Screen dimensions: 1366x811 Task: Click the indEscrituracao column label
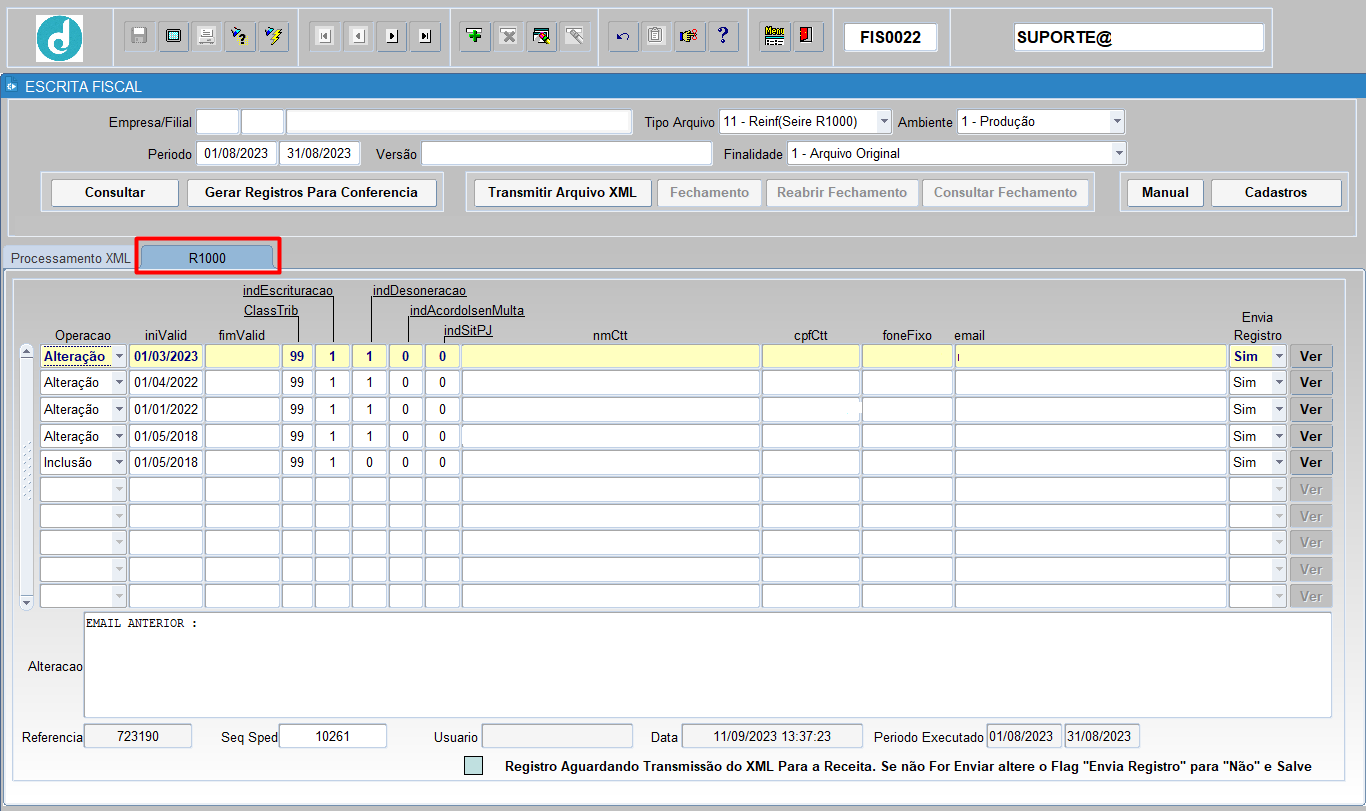[x=288, y=291]
